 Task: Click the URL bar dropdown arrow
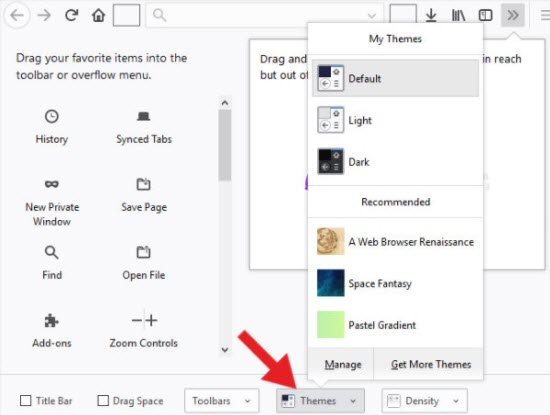372,16
